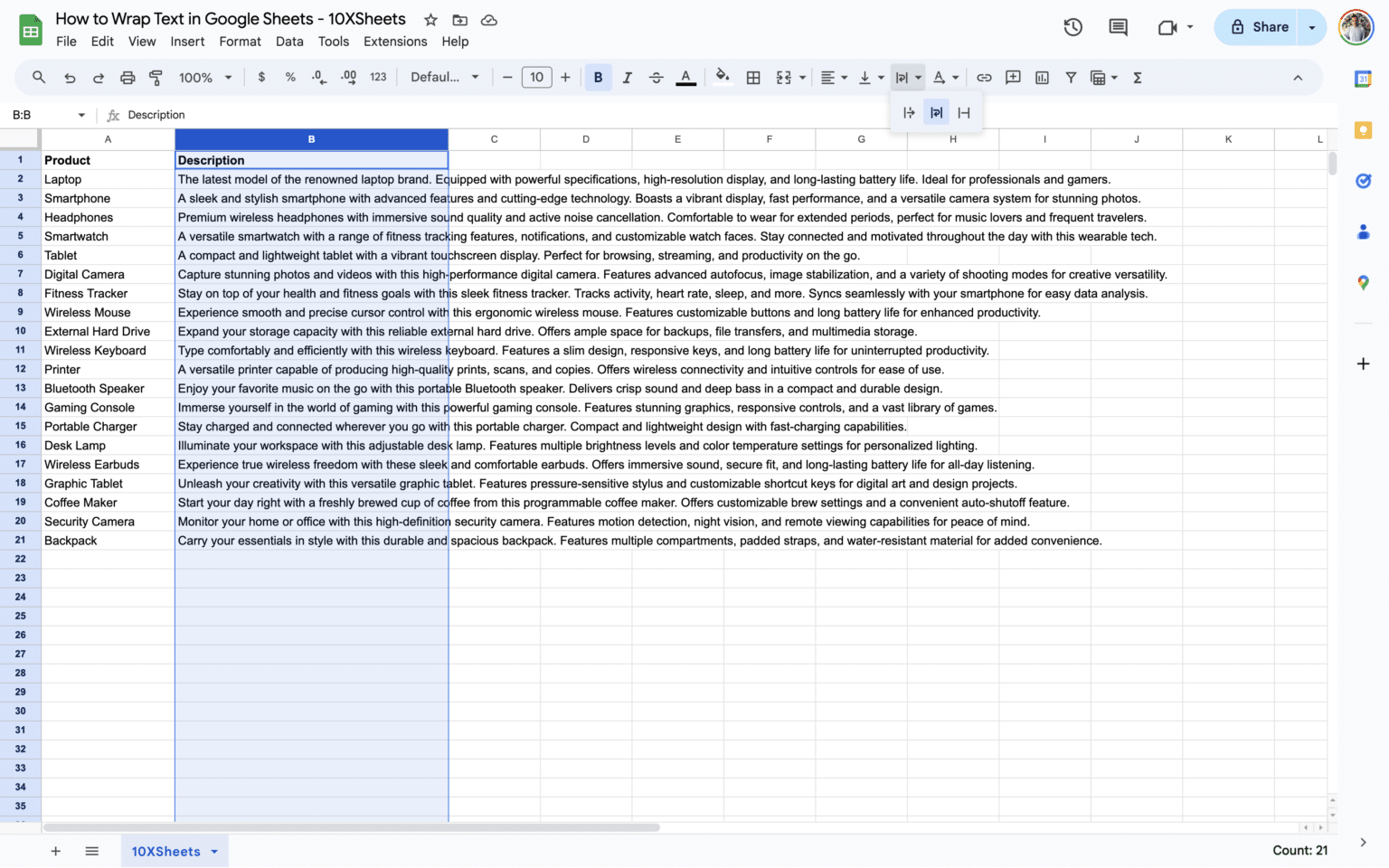Apply strikethrough formatting to selected text

coord(657,77)
